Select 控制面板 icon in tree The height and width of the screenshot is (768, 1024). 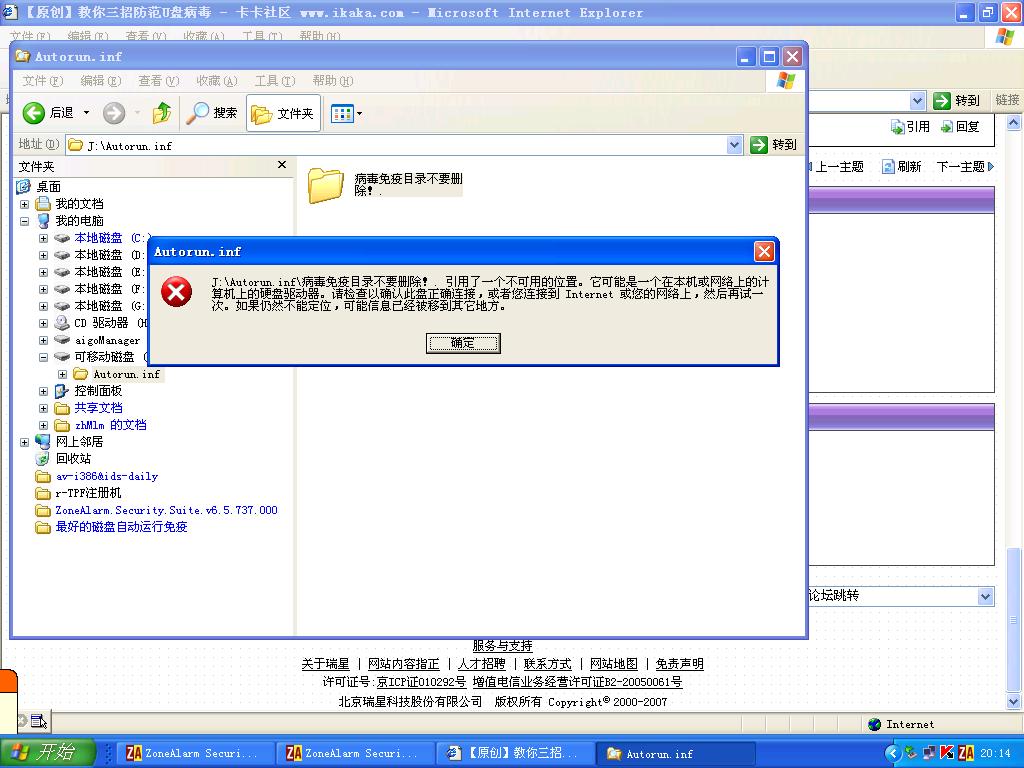(x=62, y=391)
